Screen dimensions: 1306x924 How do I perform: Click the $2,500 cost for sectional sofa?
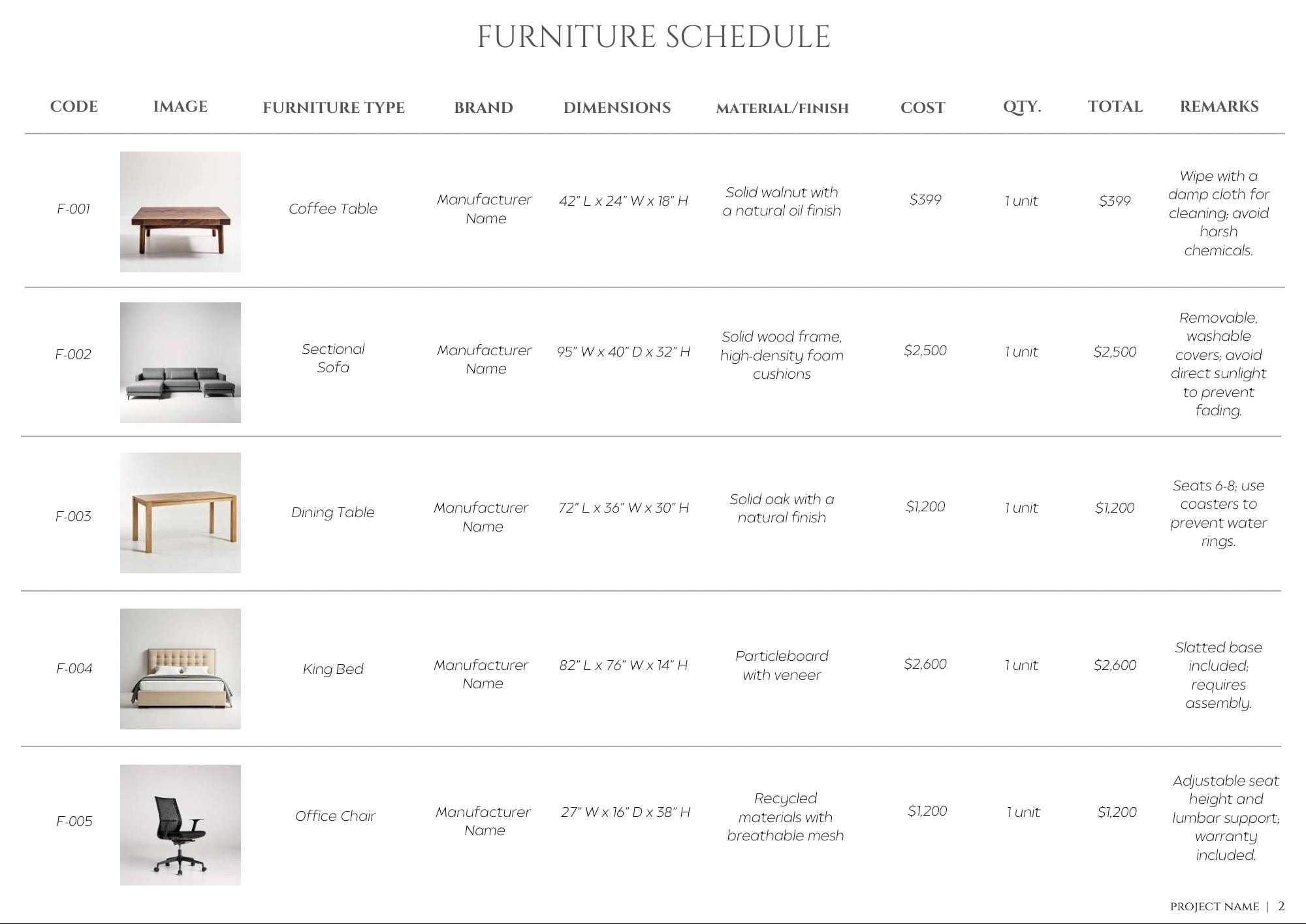[x=925, y=351]
